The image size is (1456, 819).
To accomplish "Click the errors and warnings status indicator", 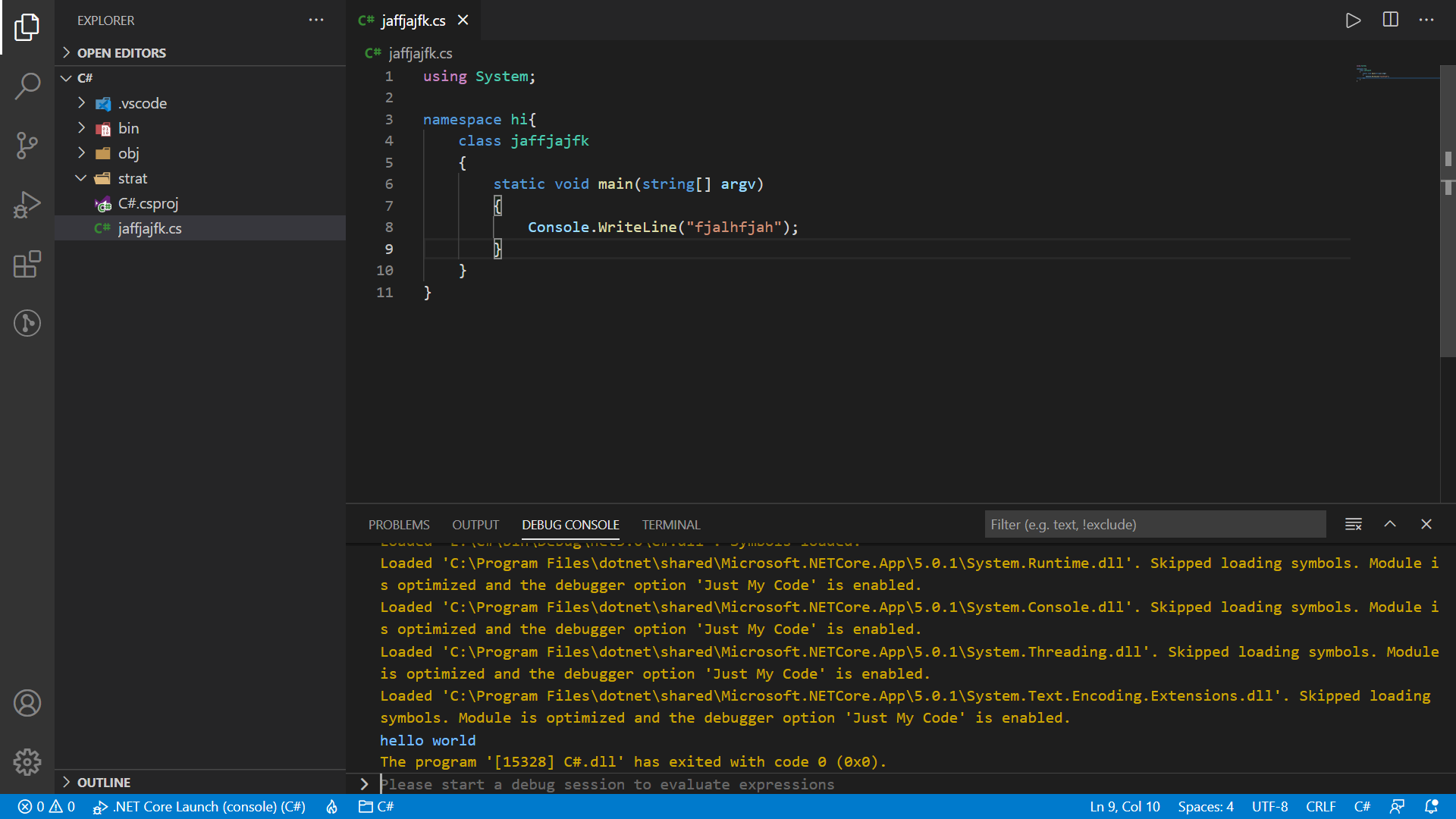I will click(x=47, y=807).
